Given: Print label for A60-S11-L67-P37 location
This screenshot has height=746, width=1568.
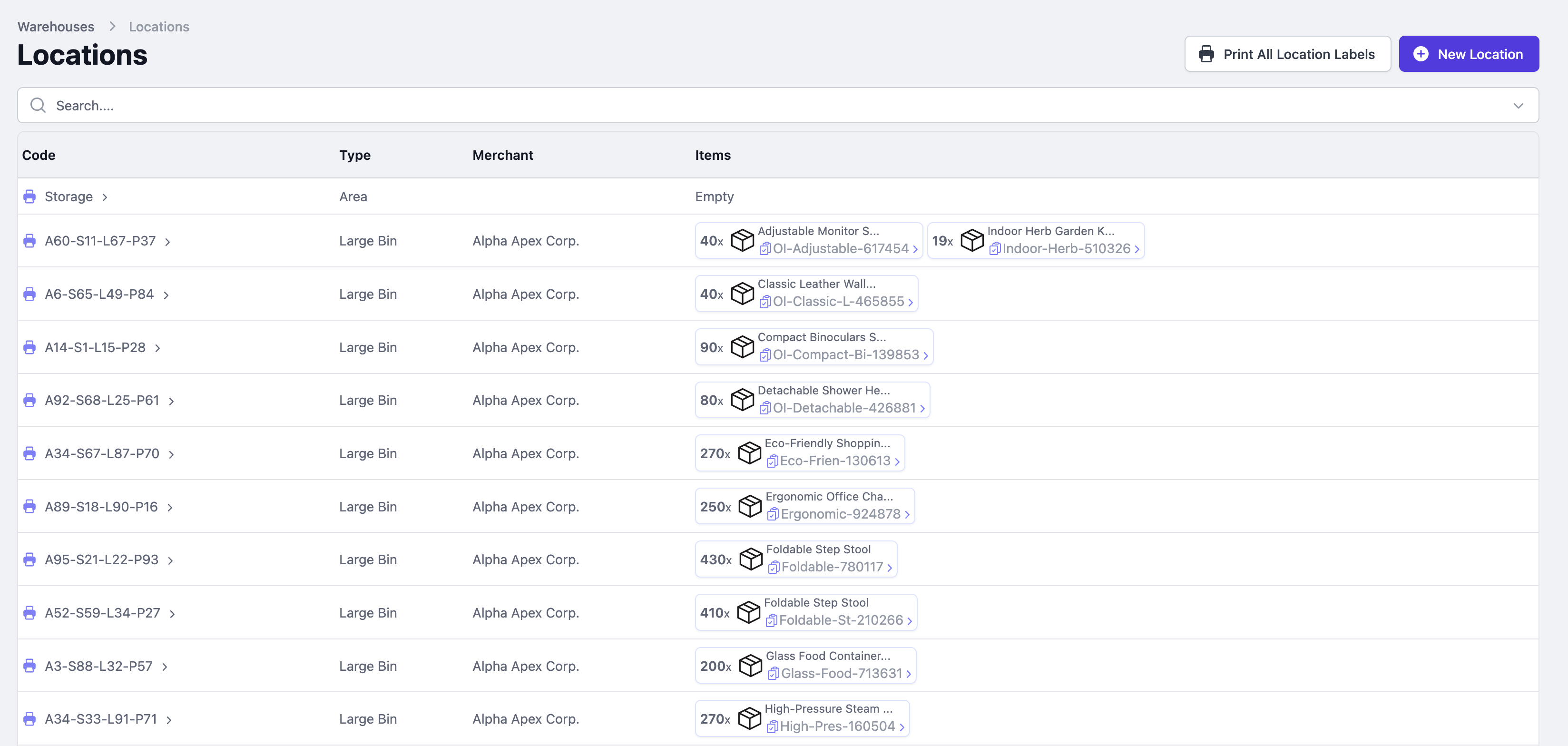Looking at the screenshot, I should point(29,241).
